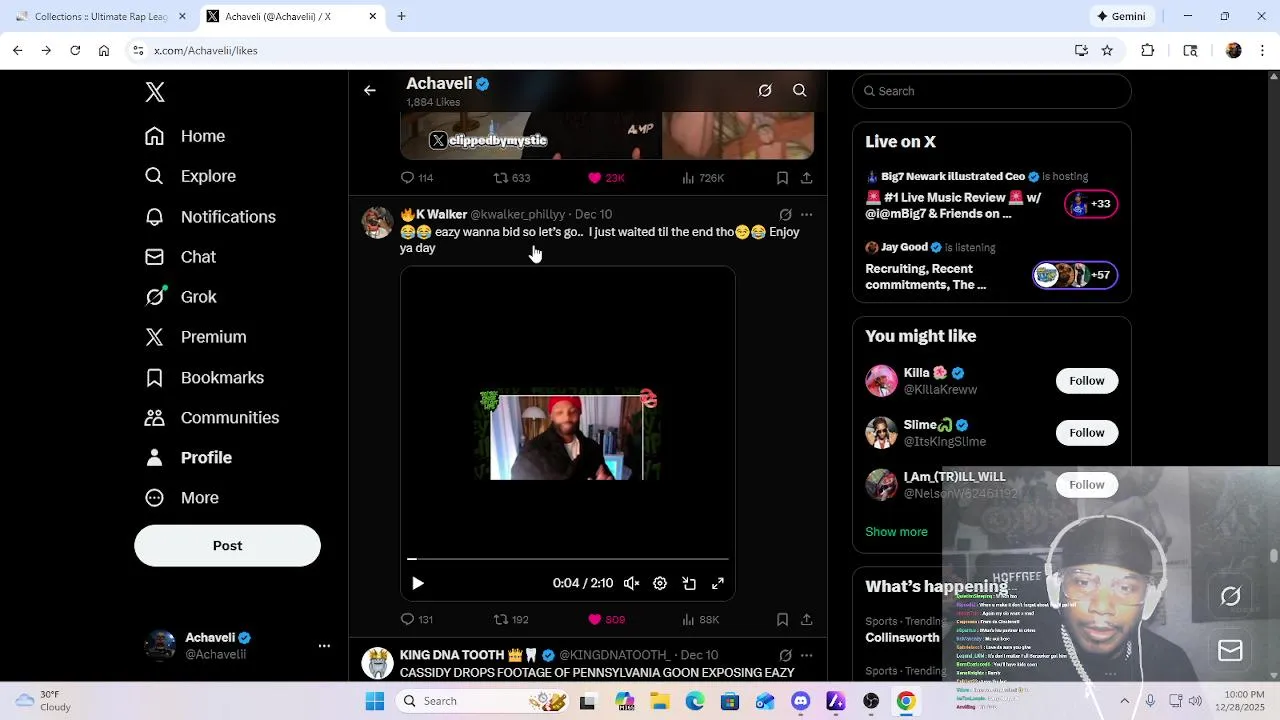The height and width of the screenshot is (720, 1280).
Task: Open Chrome three-dot menu
Action: coord(1260,50)
